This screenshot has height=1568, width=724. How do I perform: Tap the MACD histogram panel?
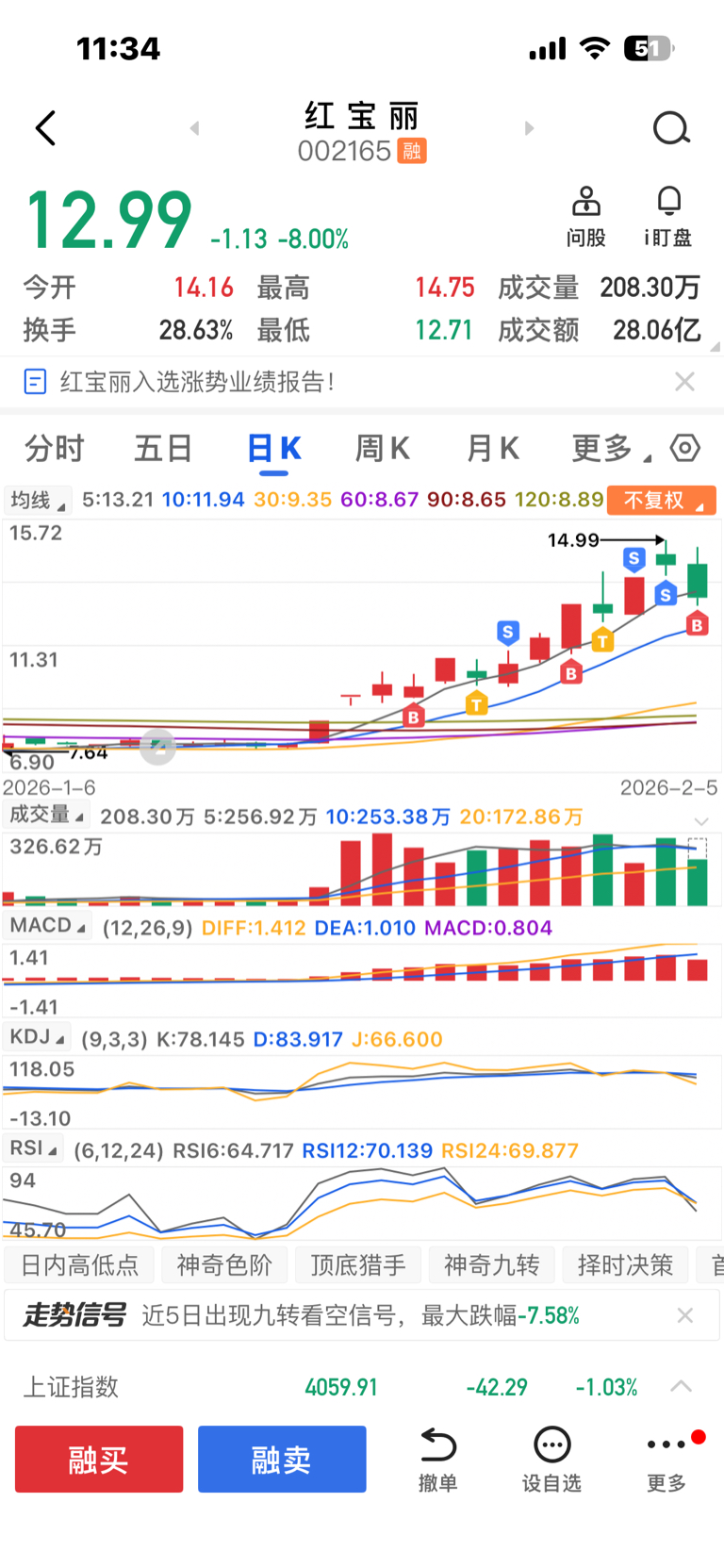(362, 981)
